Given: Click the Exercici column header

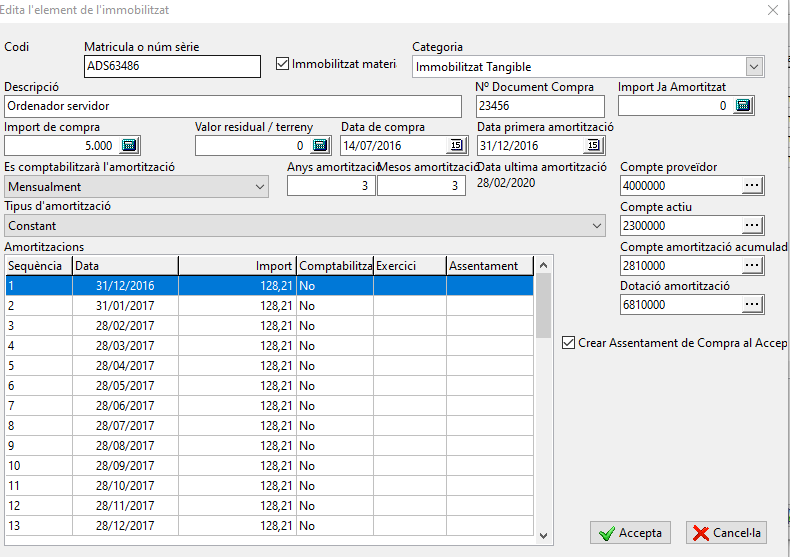Looking at the screenshot, I should [x=410, y=266].
